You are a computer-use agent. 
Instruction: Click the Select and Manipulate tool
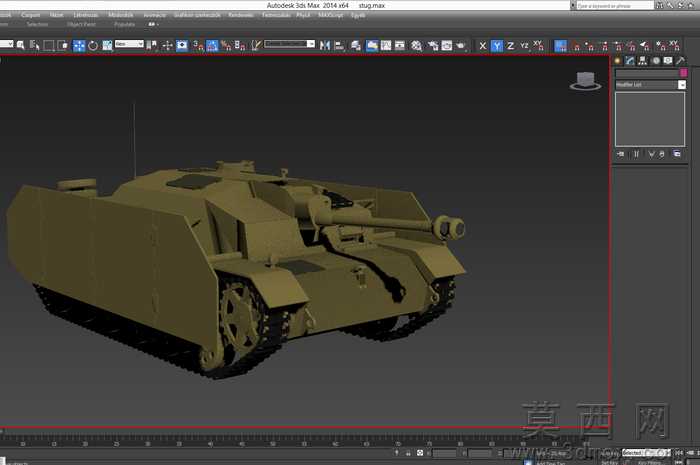[167, 45]
